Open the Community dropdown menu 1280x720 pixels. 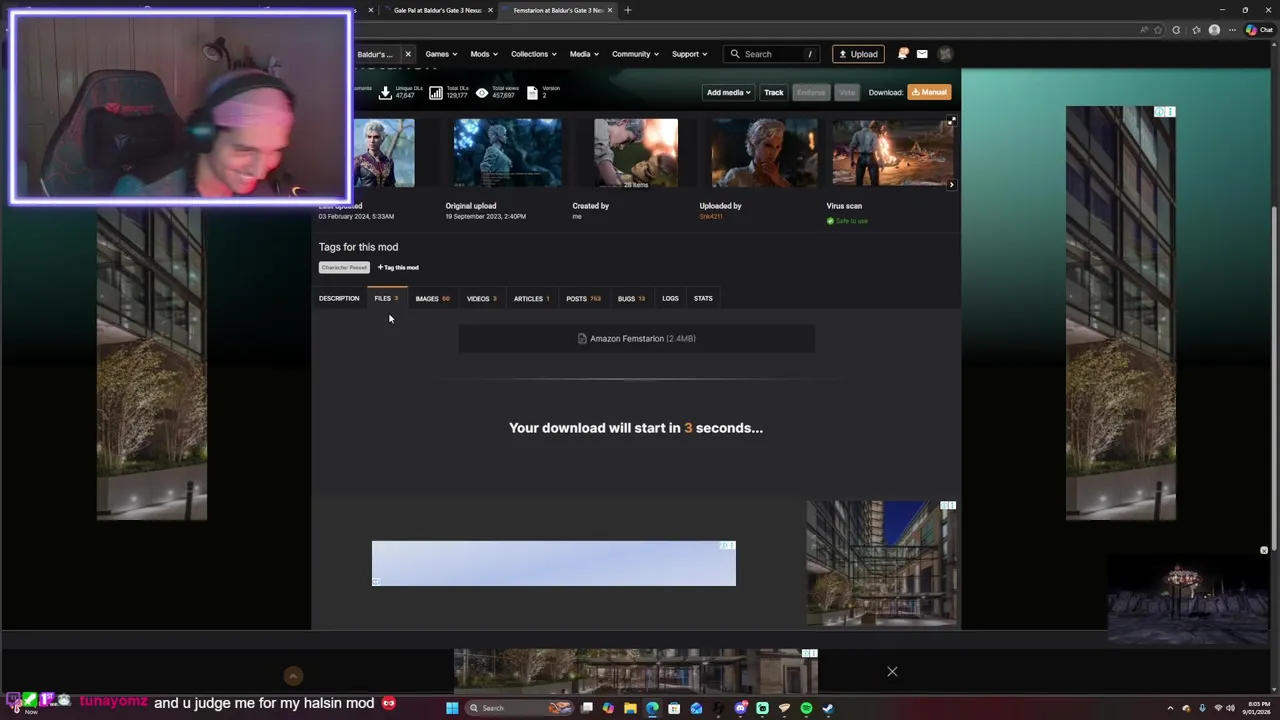[635, 54]
